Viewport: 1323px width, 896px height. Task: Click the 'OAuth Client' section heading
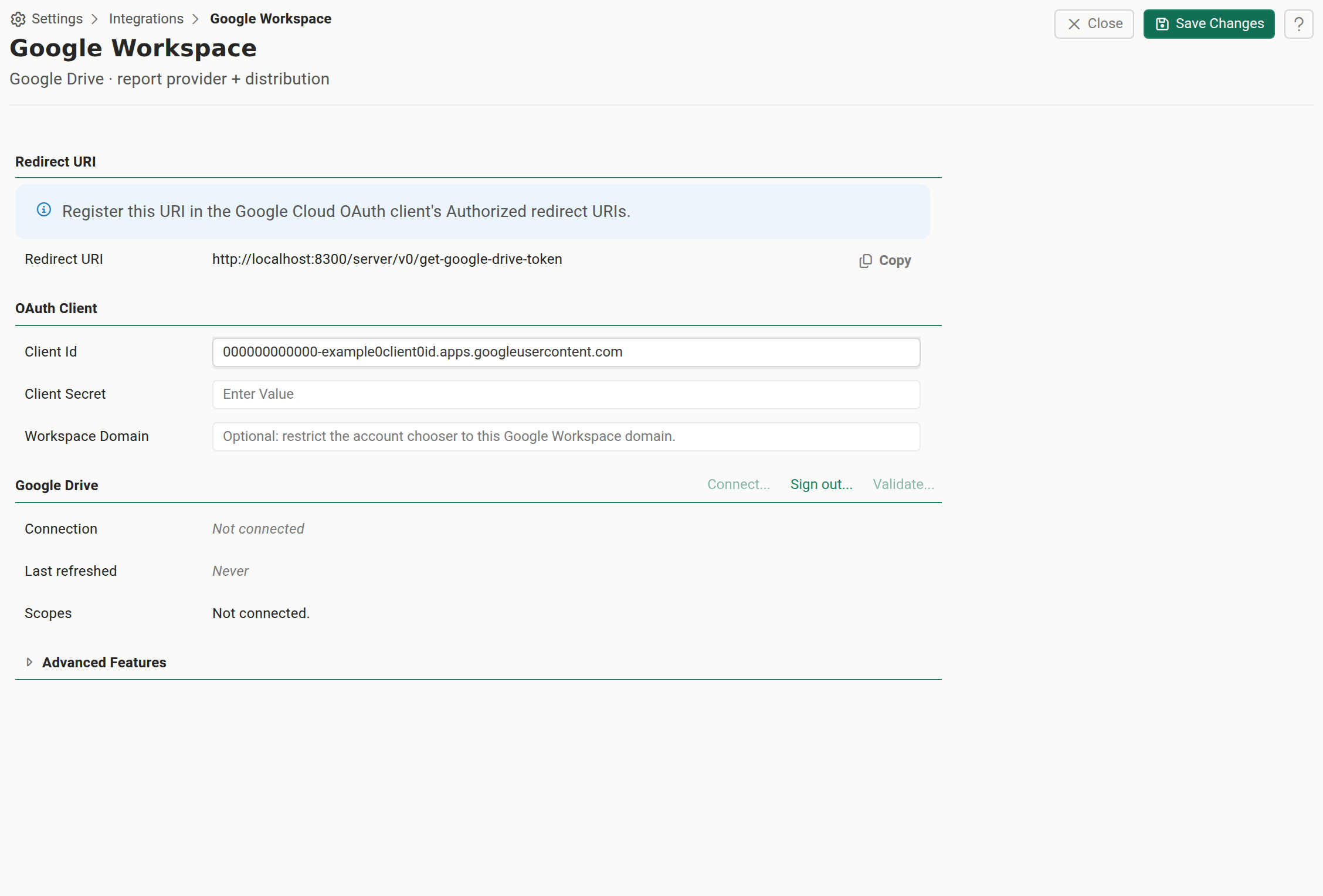pyautogui.click(x=56, y=308)
